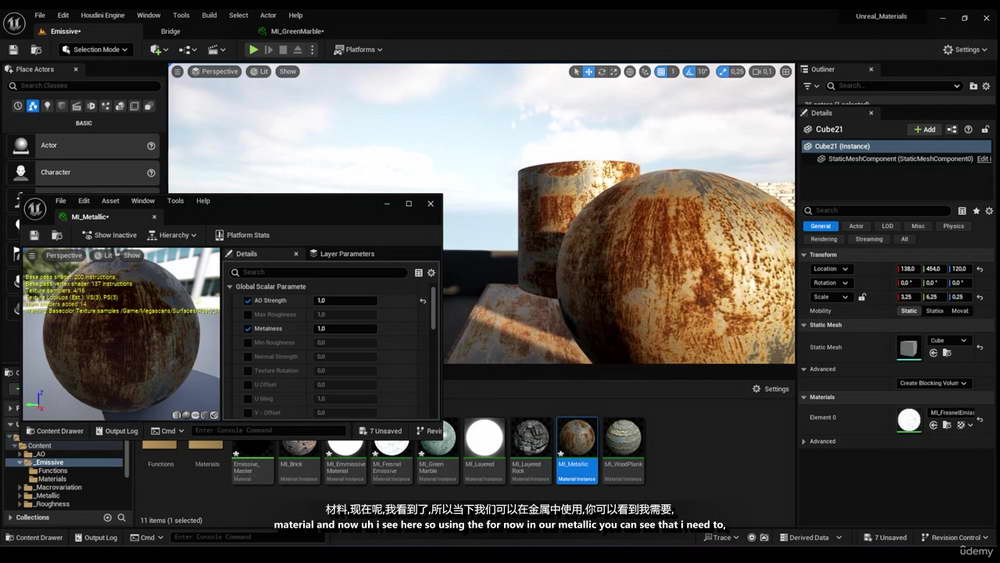
Task: Click browse-to-asset icon in material editor toolbar
Action: point(57,235)
